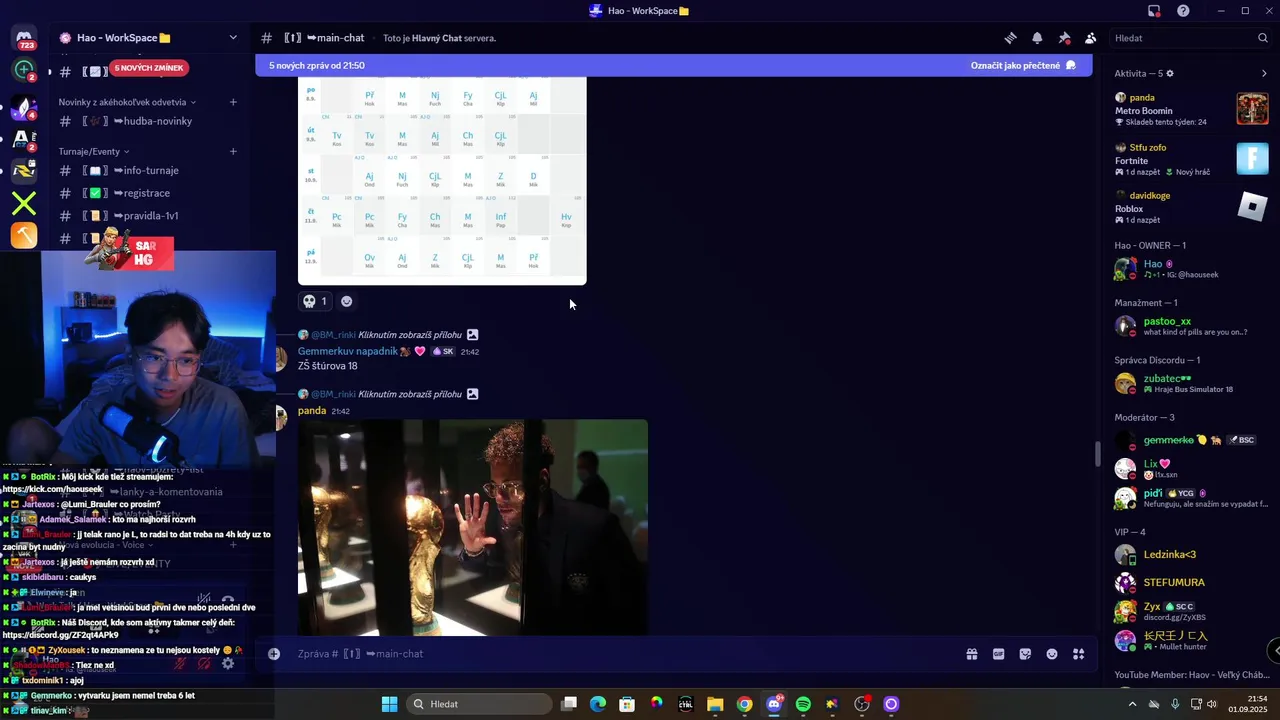The image size is (1280, 720).
Task: Open Spotify from taskbar
Action: (x=803, y=704)
